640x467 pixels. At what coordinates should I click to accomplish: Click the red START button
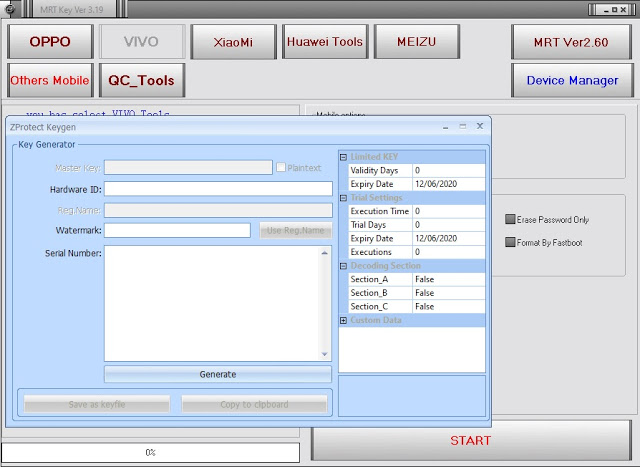pyautogui.click(x=471, y=440)
